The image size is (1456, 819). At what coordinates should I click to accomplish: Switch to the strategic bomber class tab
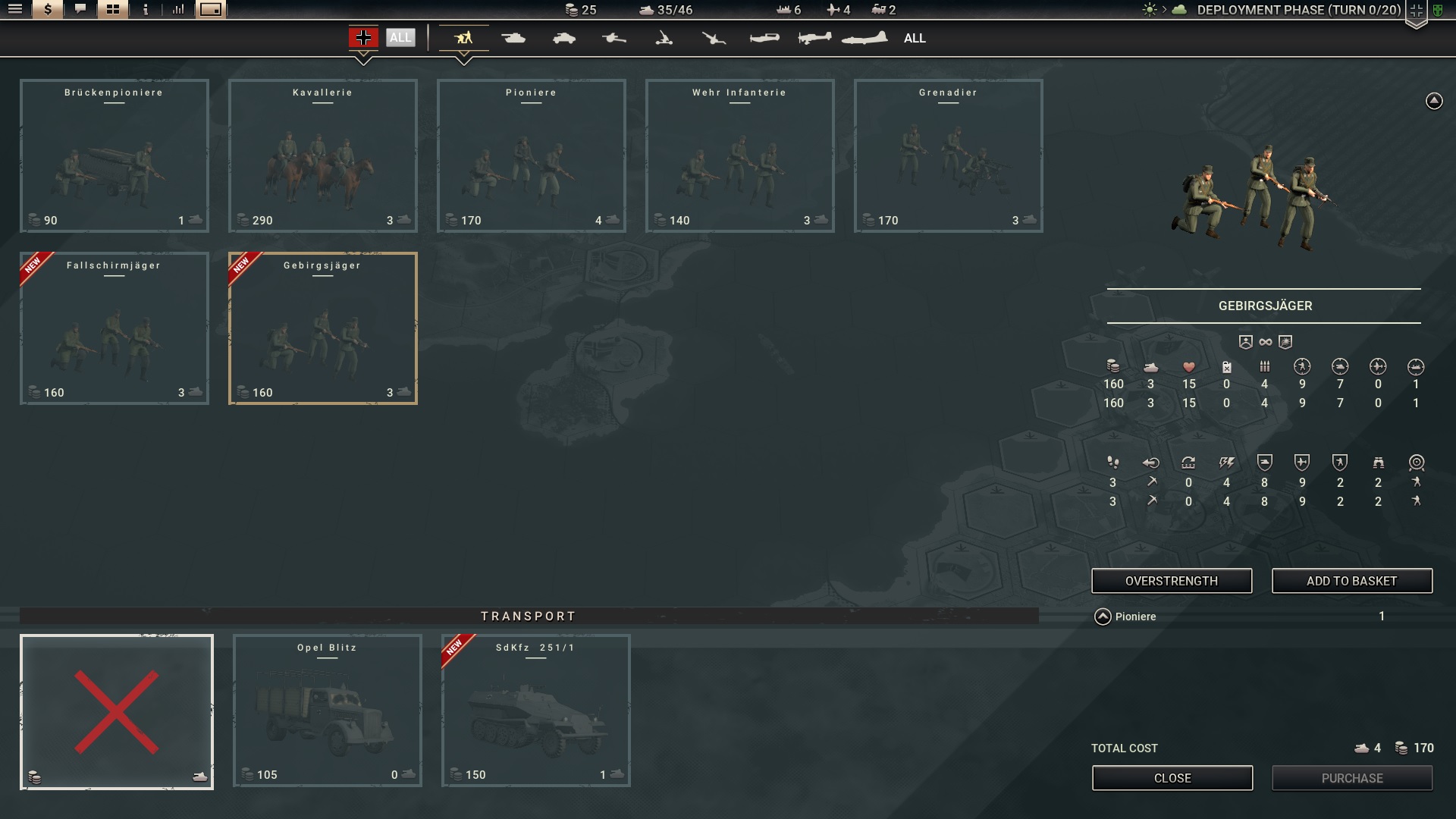pyautogui.click(x=864, y=38)
